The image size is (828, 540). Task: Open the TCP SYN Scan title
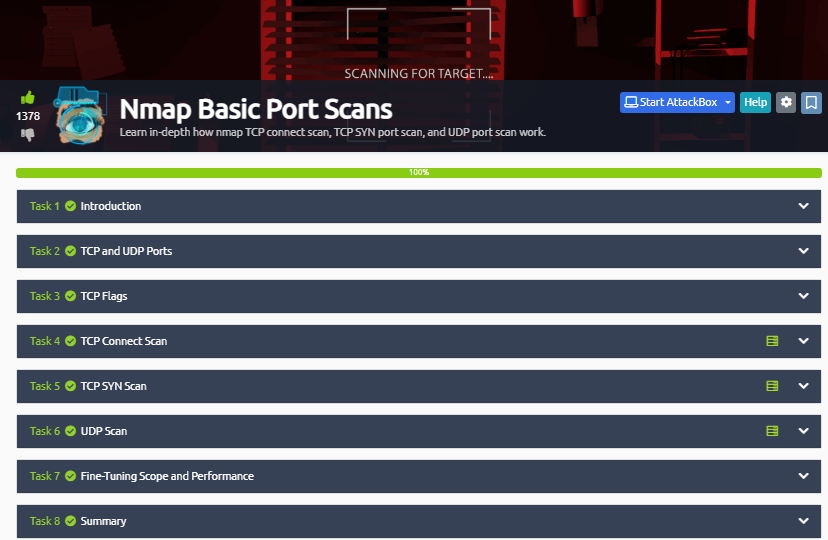pyautogui.click(x=114, y=386)
